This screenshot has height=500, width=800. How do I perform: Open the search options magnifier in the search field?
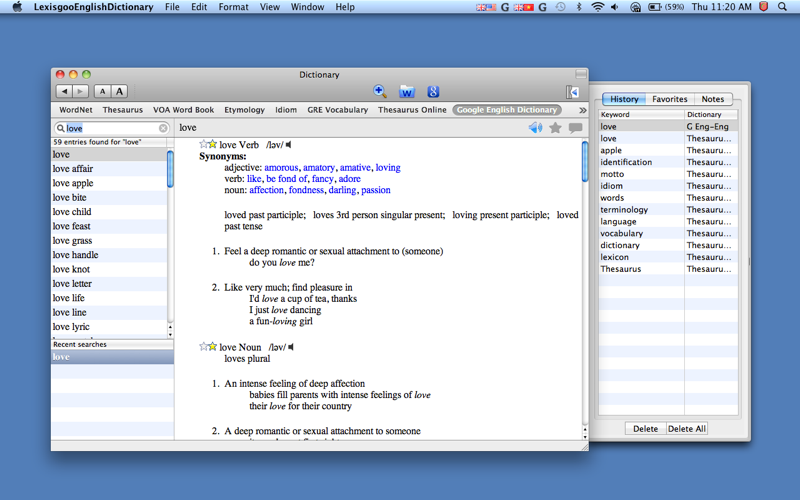pos(61,128)
